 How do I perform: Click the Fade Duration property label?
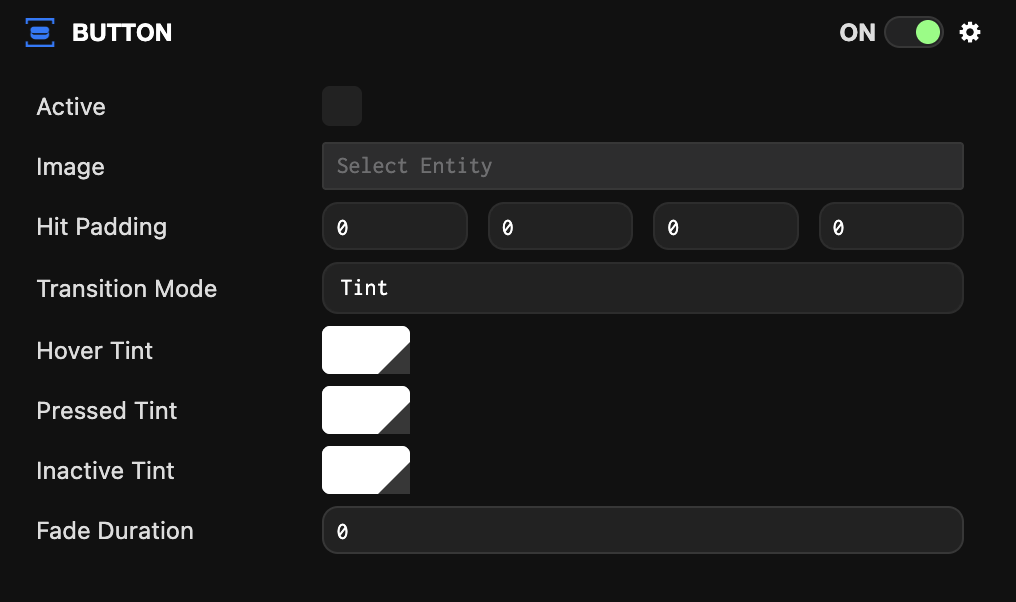pos(114,530)
